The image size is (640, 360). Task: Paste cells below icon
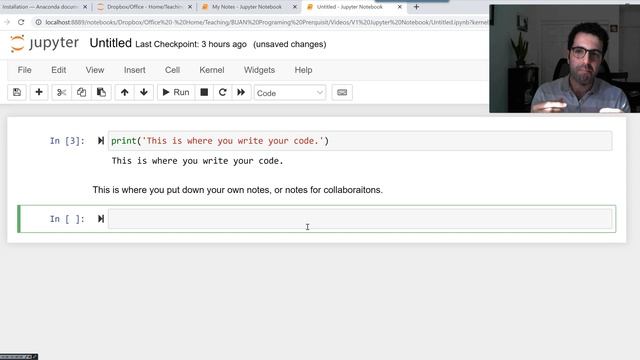[101, 92]
